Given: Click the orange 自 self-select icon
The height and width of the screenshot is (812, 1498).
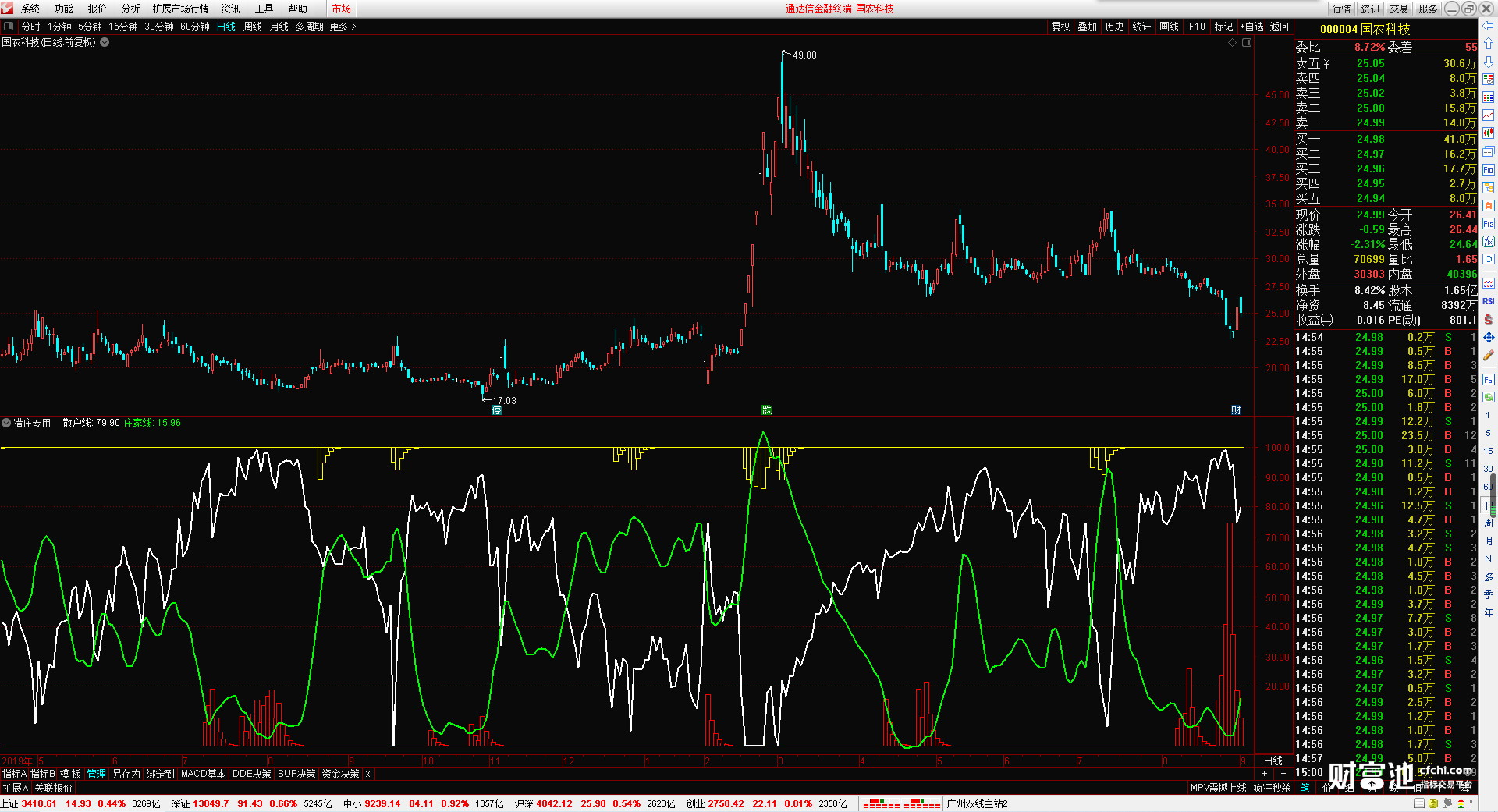Looking at the screenshot, I should click(1489, 205).
